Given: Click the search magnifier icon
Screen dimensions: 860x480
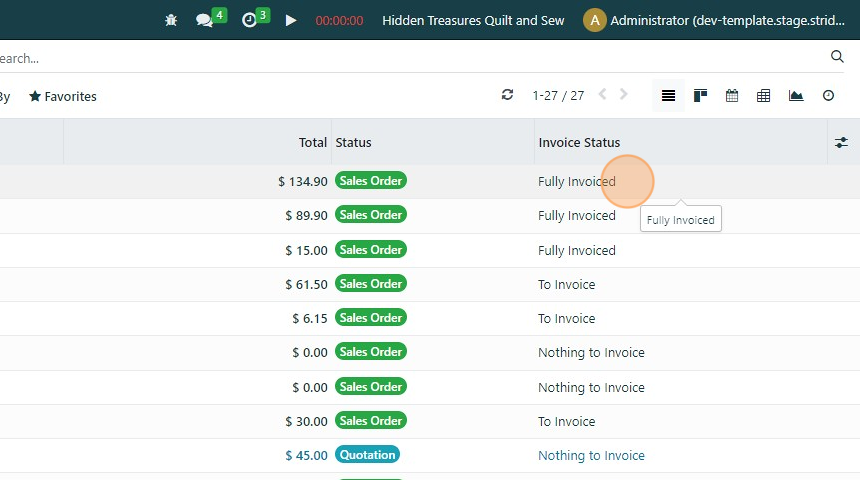Looking at the screenshot, I should [x=837, y=57].
